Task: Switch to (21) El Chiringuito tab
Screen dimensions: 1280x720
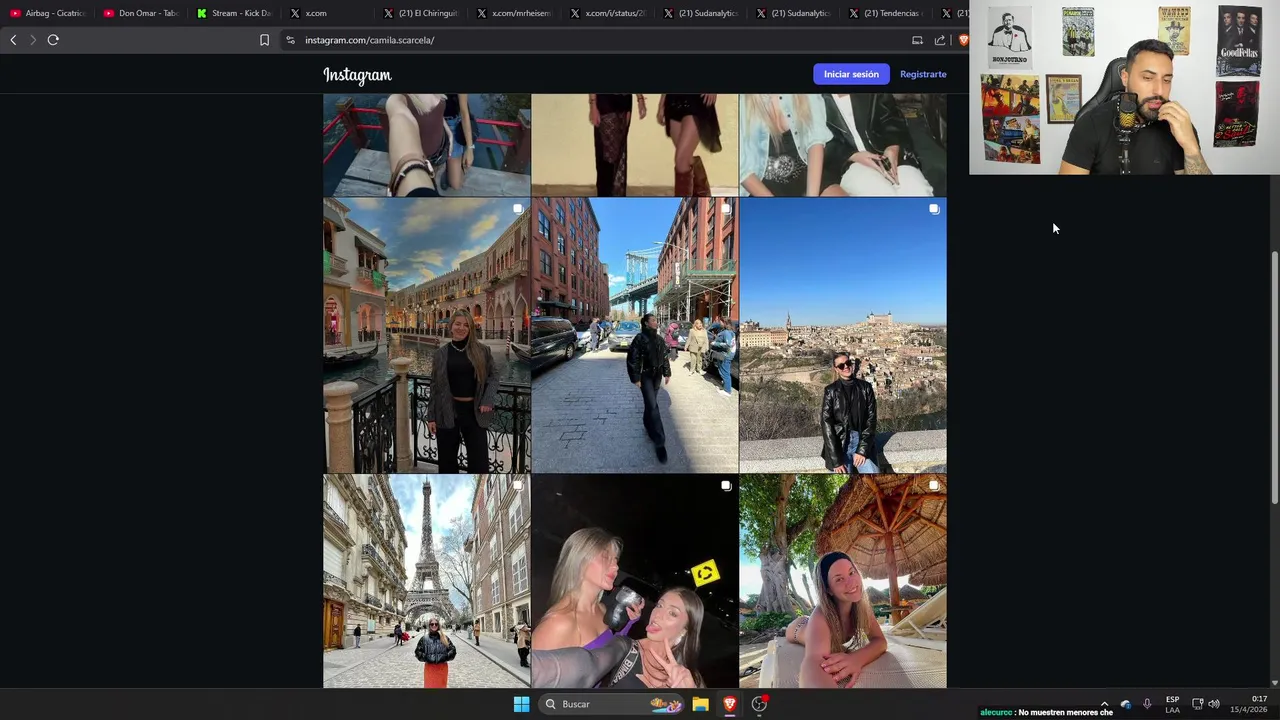Action: (421, 13)
